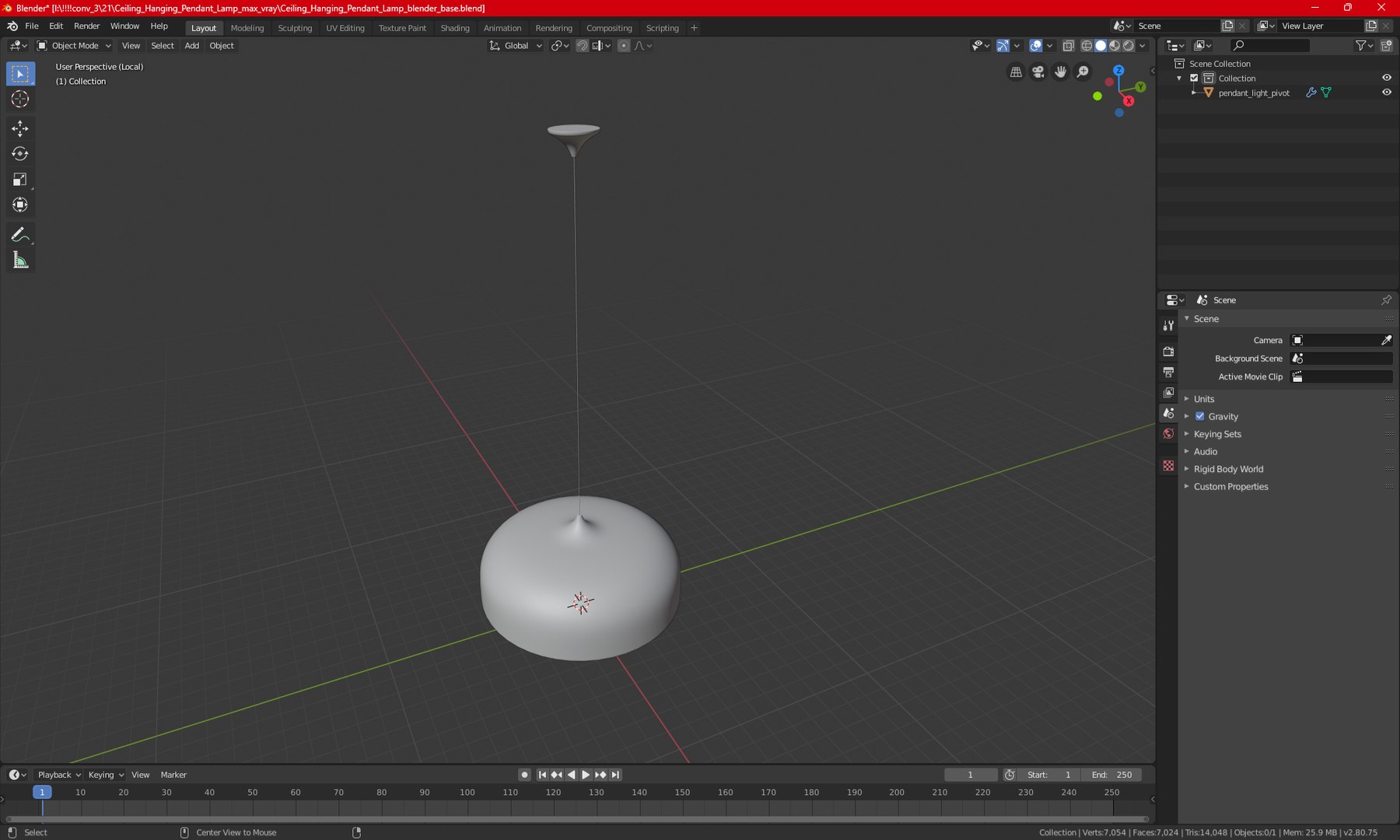Open the pivot point dropdown
Screen dimensions: 1400x840
pyautogui.click(x=560, y=46)
